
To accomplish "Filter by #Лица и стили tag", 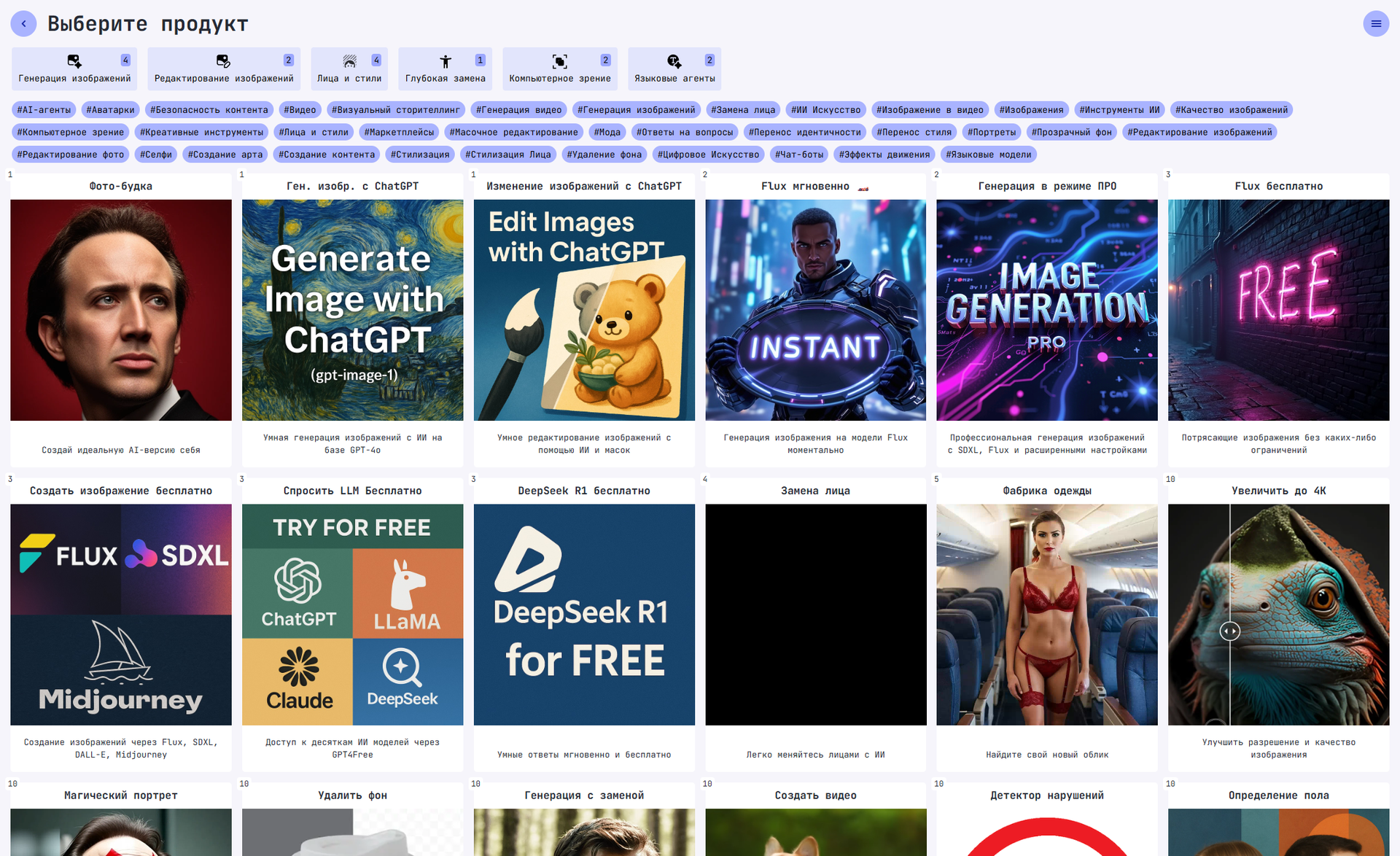I will point(314,133).
